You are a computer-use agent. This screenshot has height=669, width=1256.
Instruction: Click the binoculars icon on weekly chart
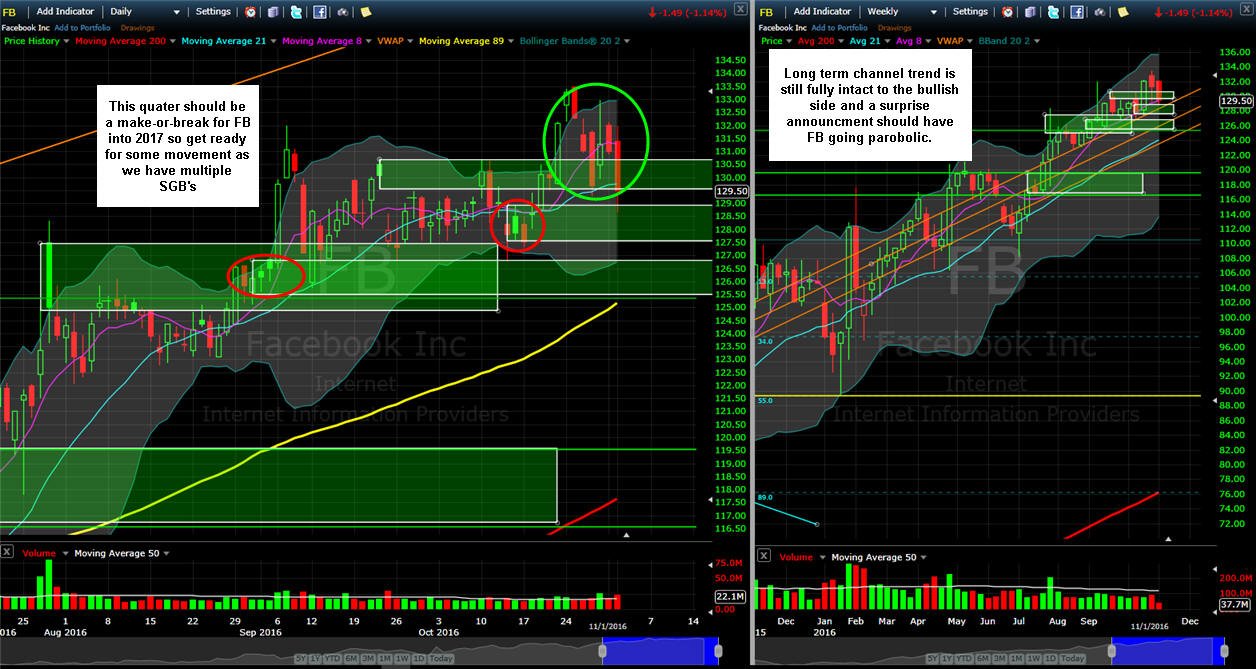[x=1100, y=12]
